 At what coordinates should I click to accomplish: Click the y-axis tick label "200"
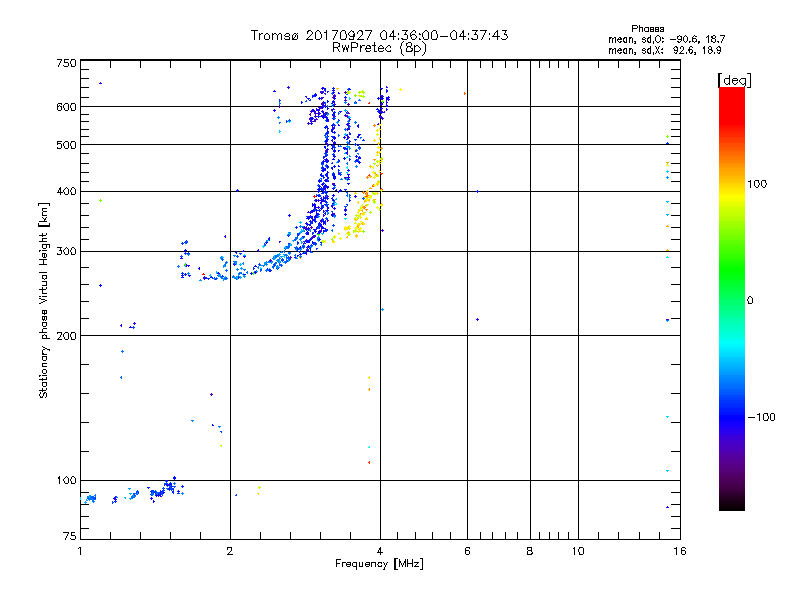[x=66, y=336]
